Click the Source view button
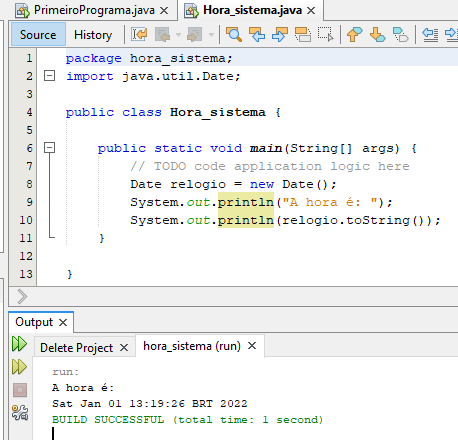 [38, 34]
